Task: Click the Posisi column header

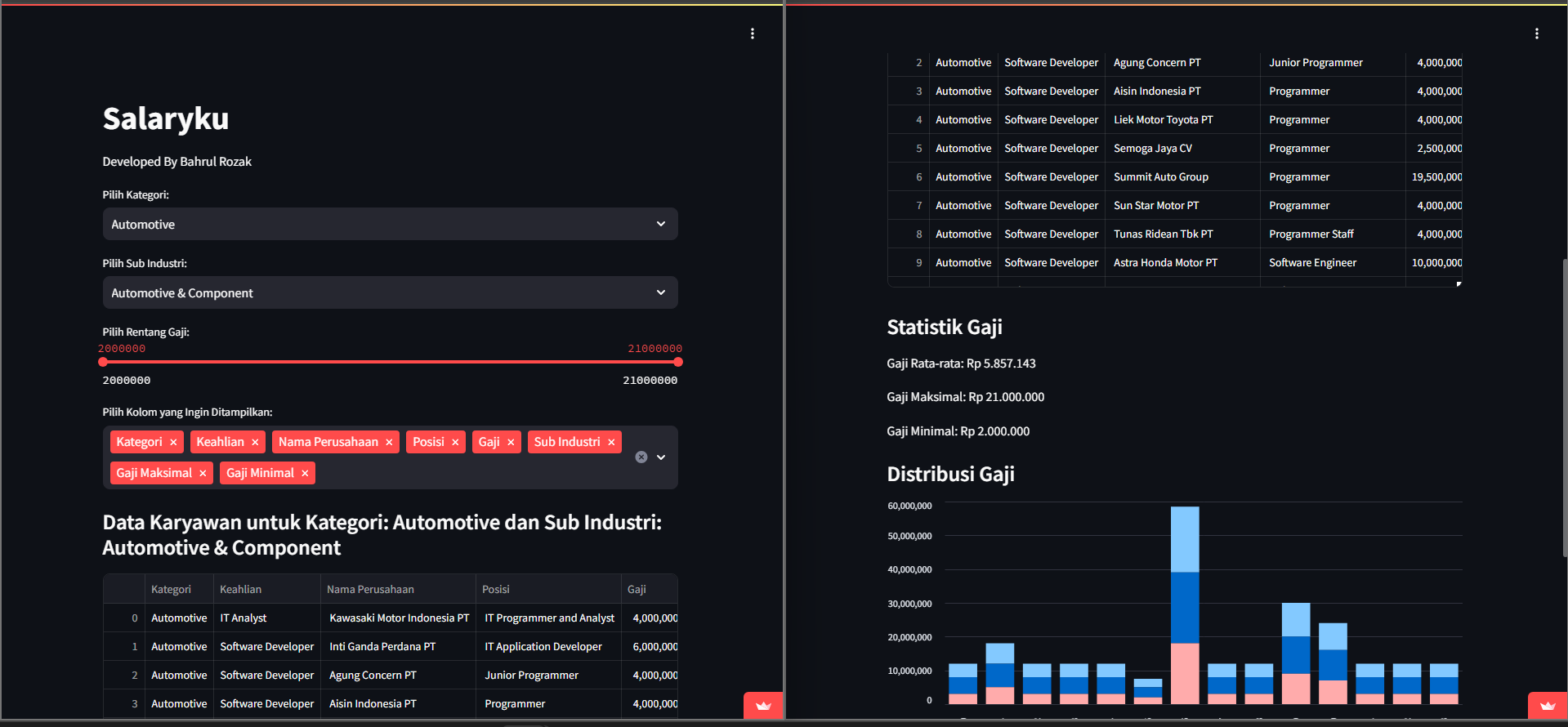Action: 548,589
